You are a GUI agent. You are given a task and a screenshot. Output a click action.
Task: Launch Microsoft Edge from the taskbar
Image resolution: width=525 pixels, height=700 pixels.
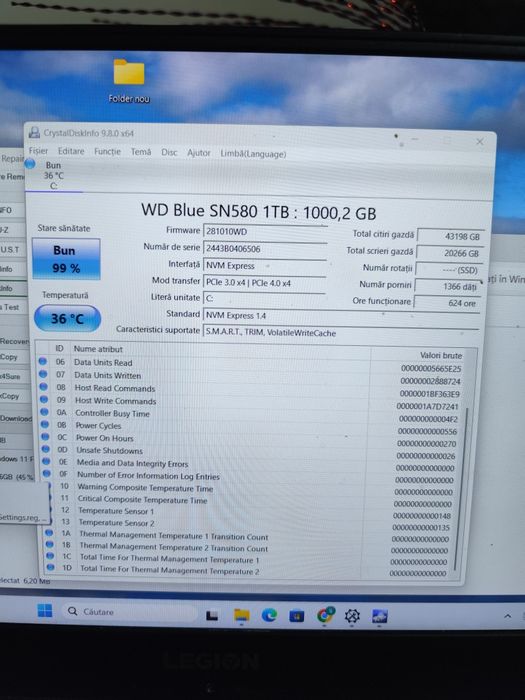269,616
